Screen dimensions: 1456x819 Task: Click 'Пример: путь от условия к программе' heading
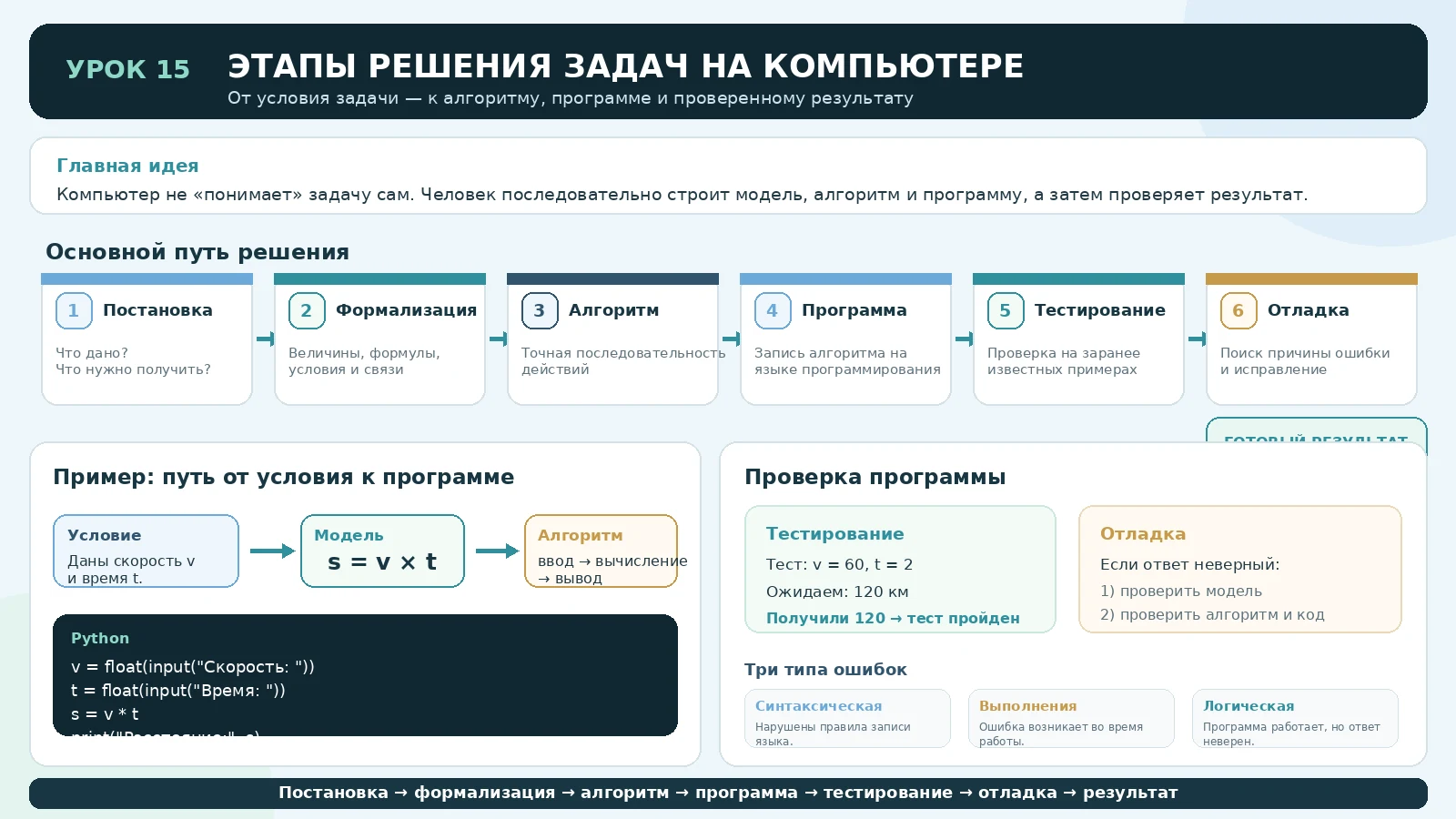(284, 477)
